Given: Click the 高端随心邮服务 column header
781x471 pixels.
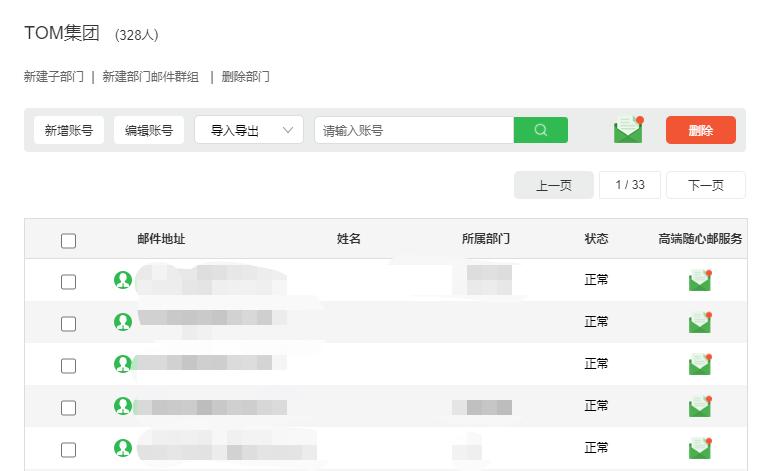Looking at the screenshot, I should [x=700, y=239].
